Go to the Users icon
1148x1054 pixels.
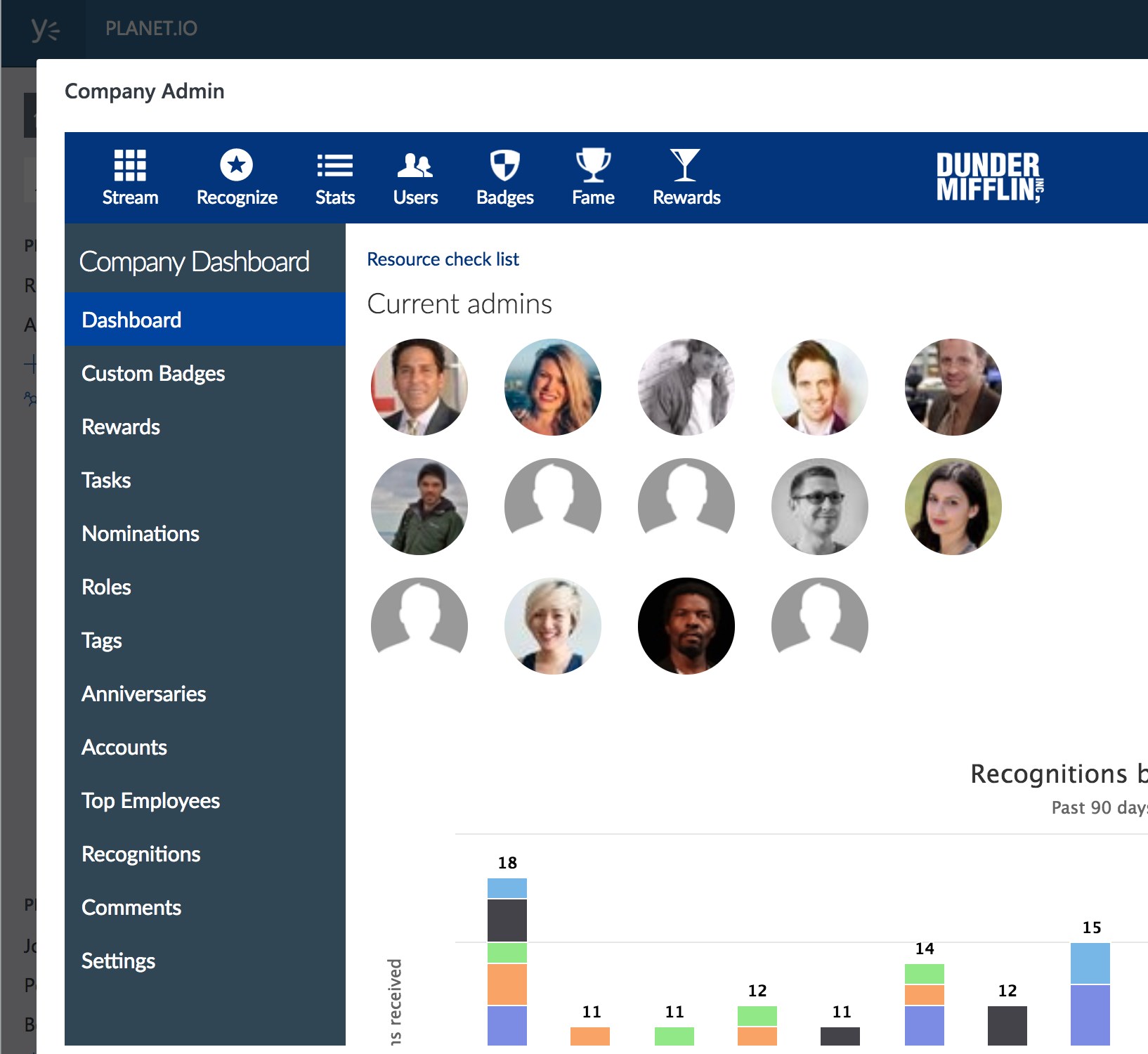click(x=415, y=165)
